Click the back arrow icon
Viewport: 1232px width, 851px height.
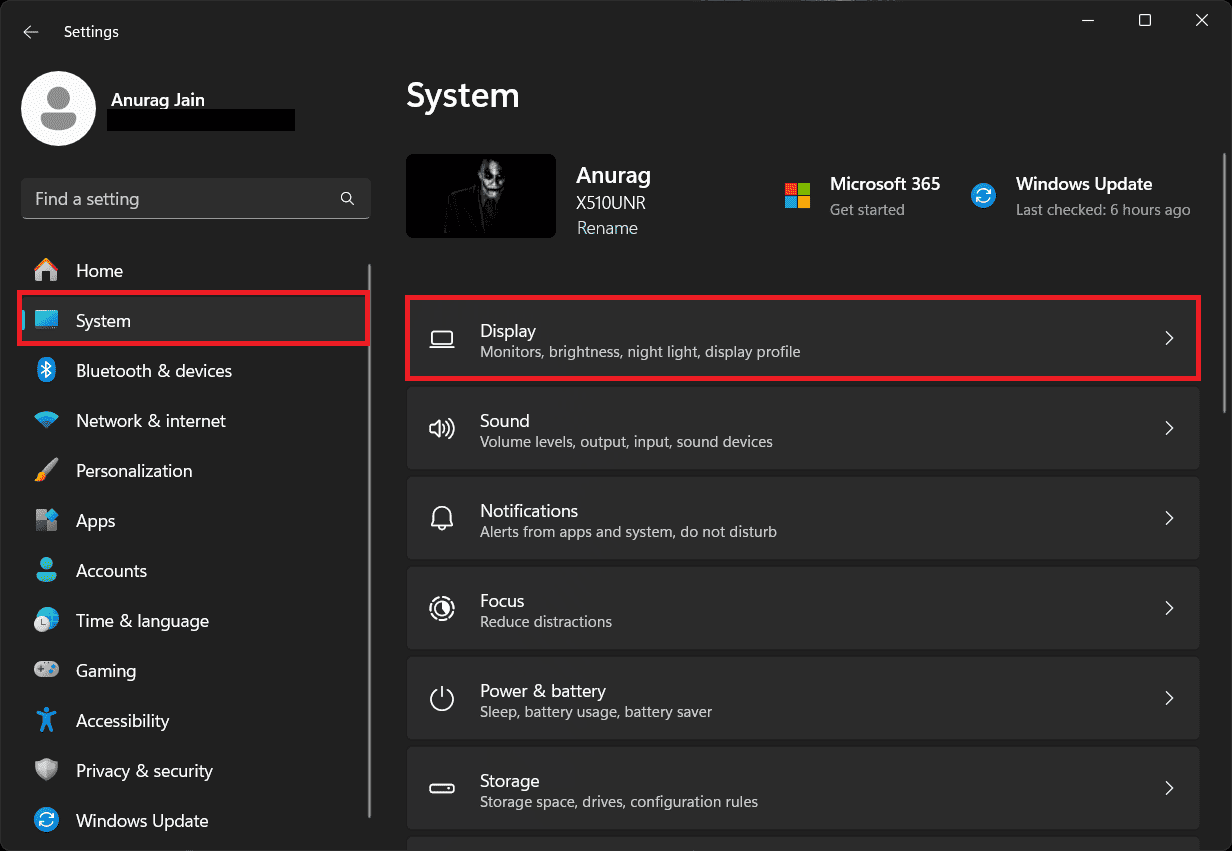point(31,32)
